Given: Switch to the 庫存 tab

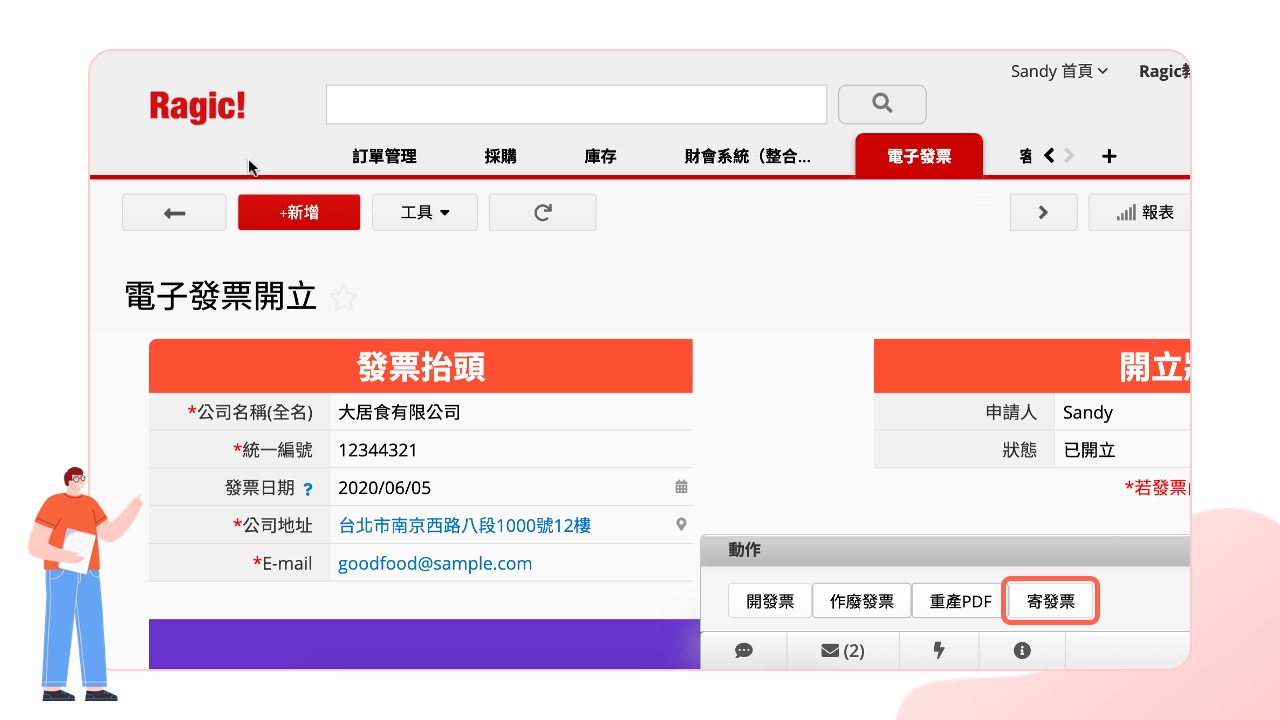Looking at the screenshot, I should (600, 156).
